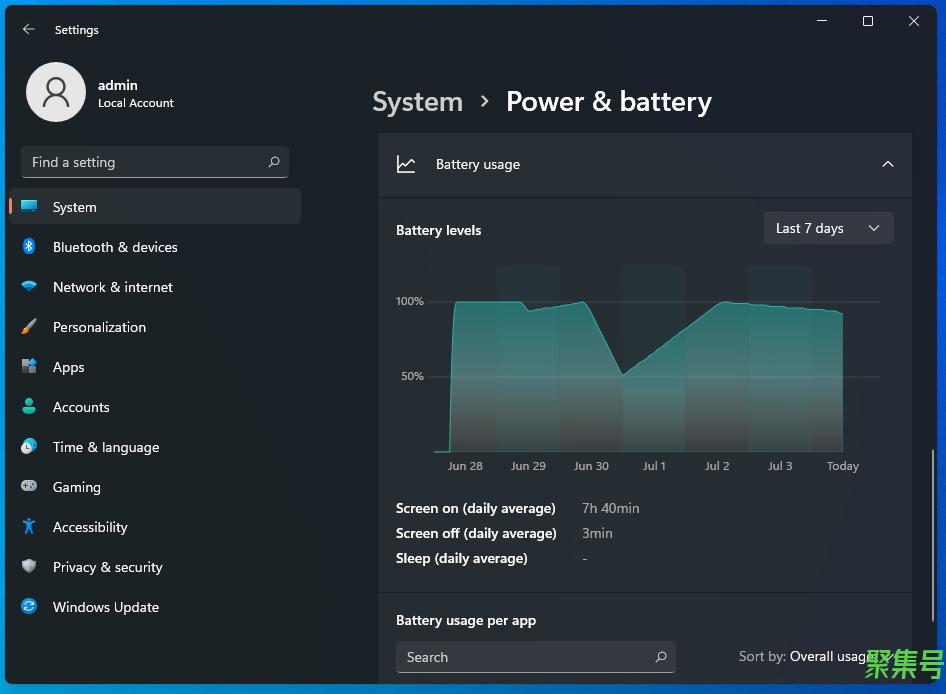Click the 3min screen off value
Screen dimensions: 946x694
(597, 533)
